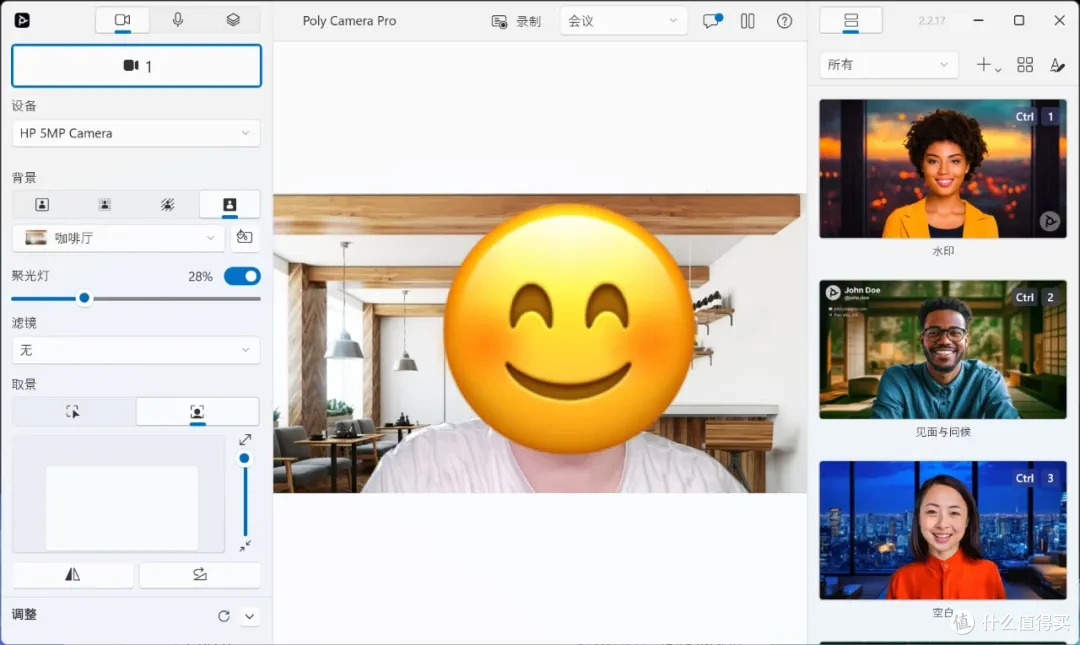Open the chat notification icon
Image resolution: width=1080 pixels, height=645 pixels.
tap(712, 21)
